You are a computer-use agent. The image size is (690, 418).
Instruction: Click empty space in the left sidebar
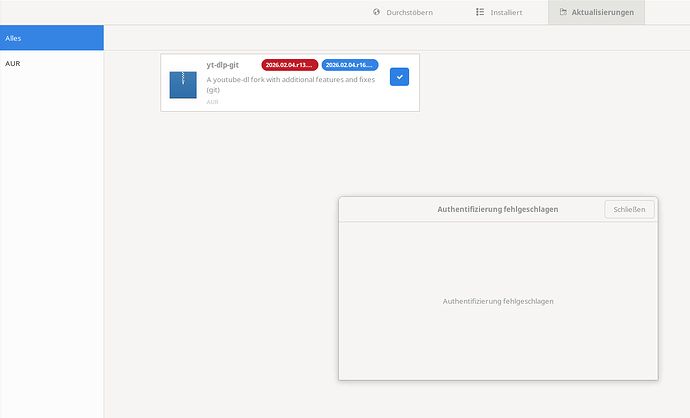tap(51, 250)
